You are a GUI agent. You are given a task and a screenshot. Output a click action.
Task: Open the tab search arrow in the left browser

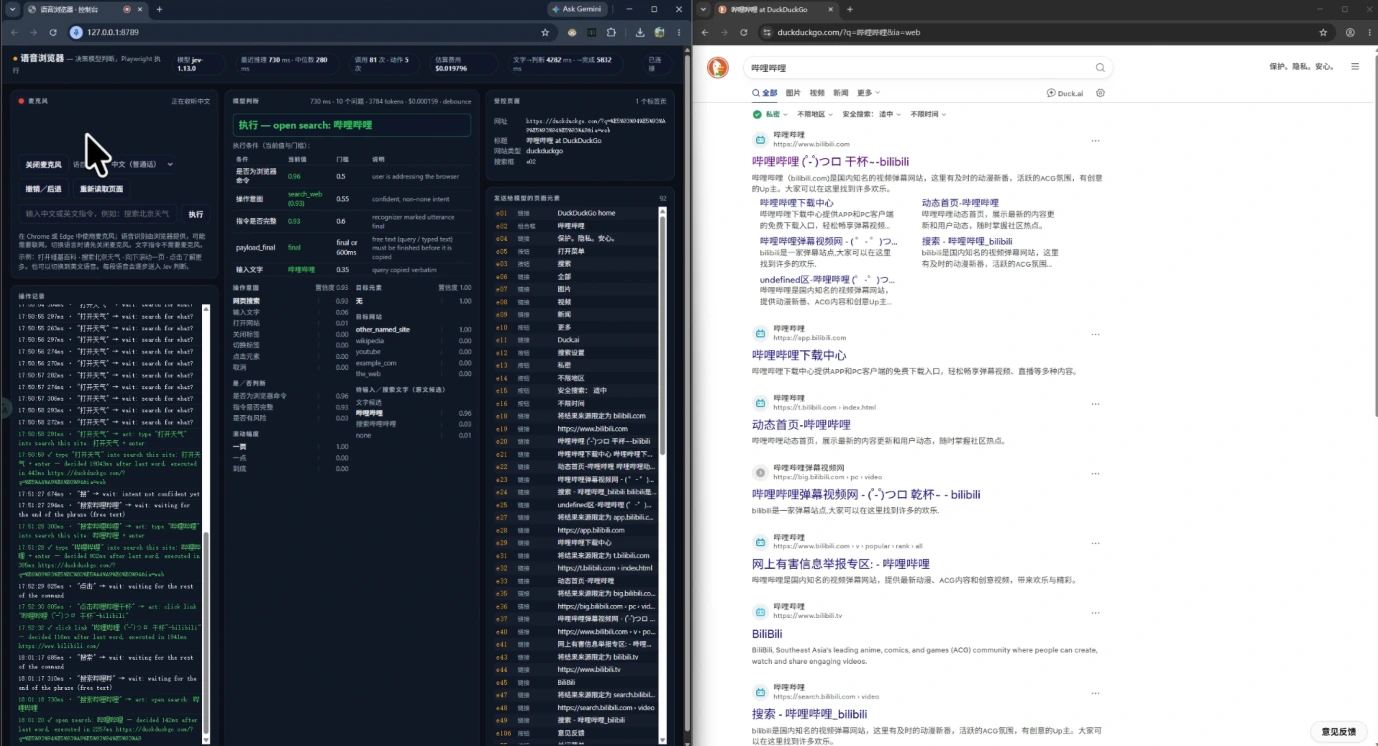click(11, 9)
